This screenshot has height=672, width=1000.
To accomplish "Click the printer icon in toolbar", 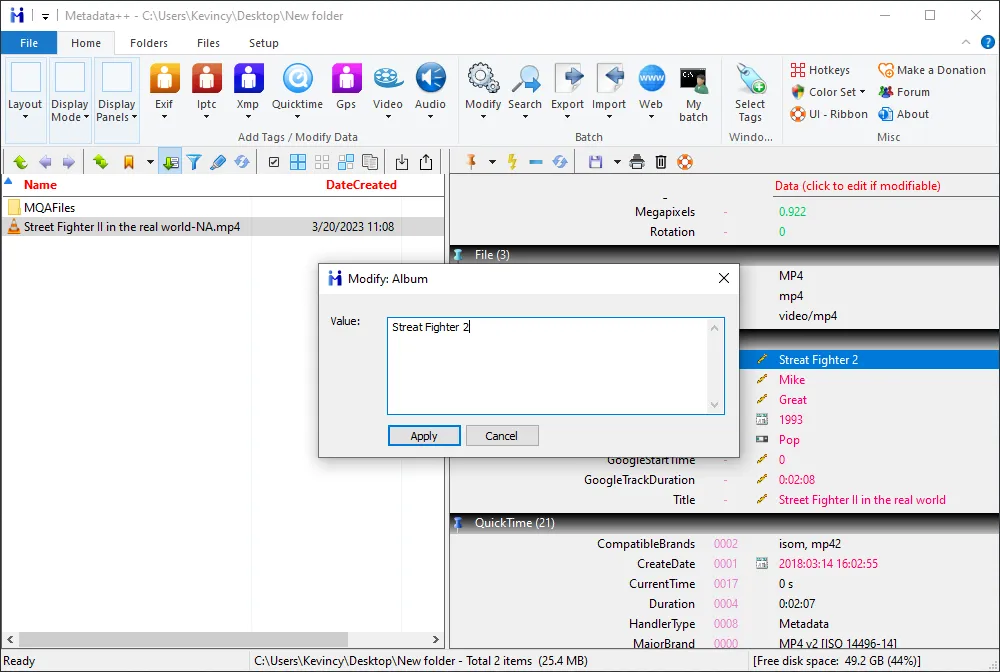I will 637,162.
